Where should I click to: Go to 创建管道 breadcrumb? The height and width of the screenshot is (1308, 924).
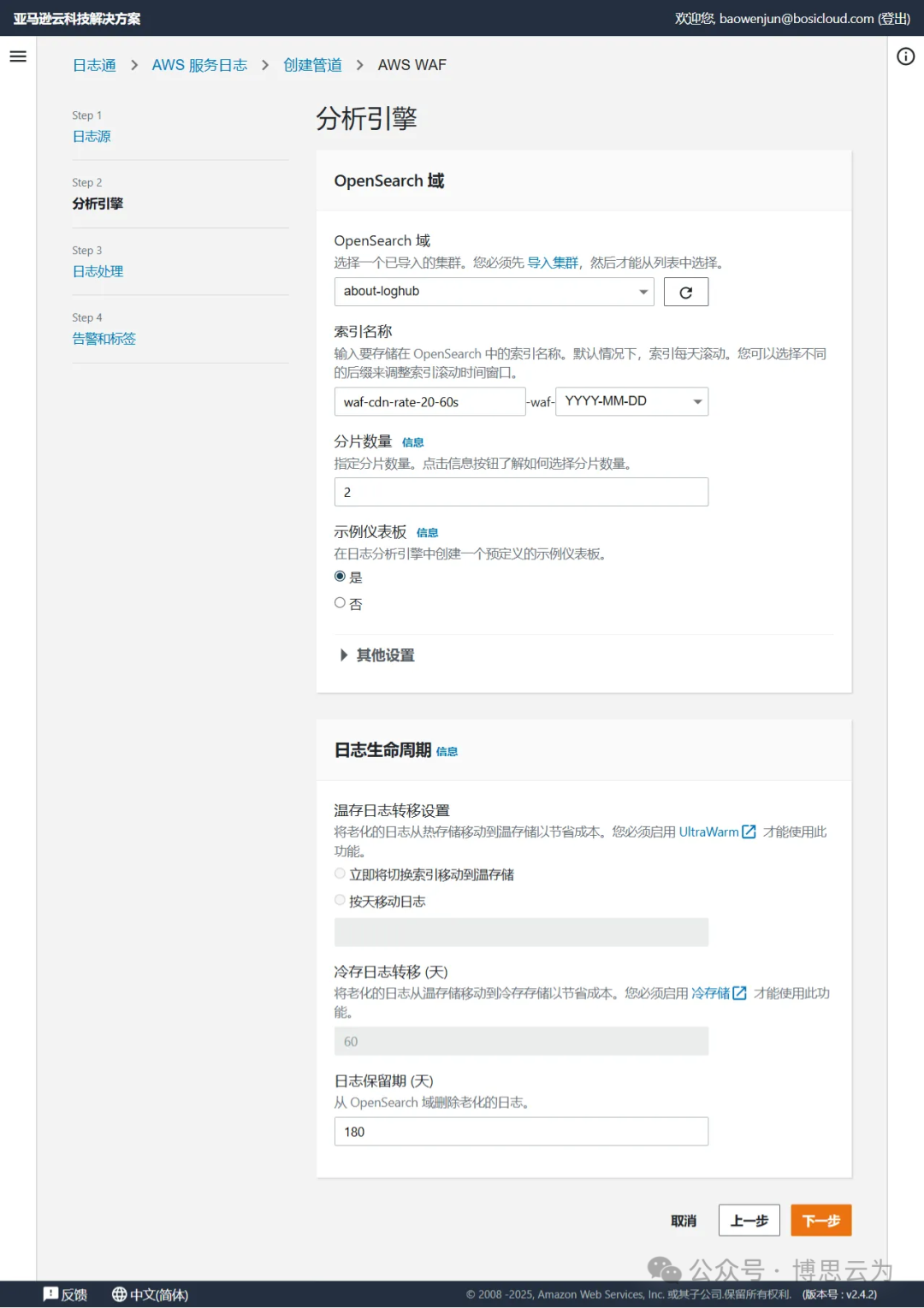point(312,65)
